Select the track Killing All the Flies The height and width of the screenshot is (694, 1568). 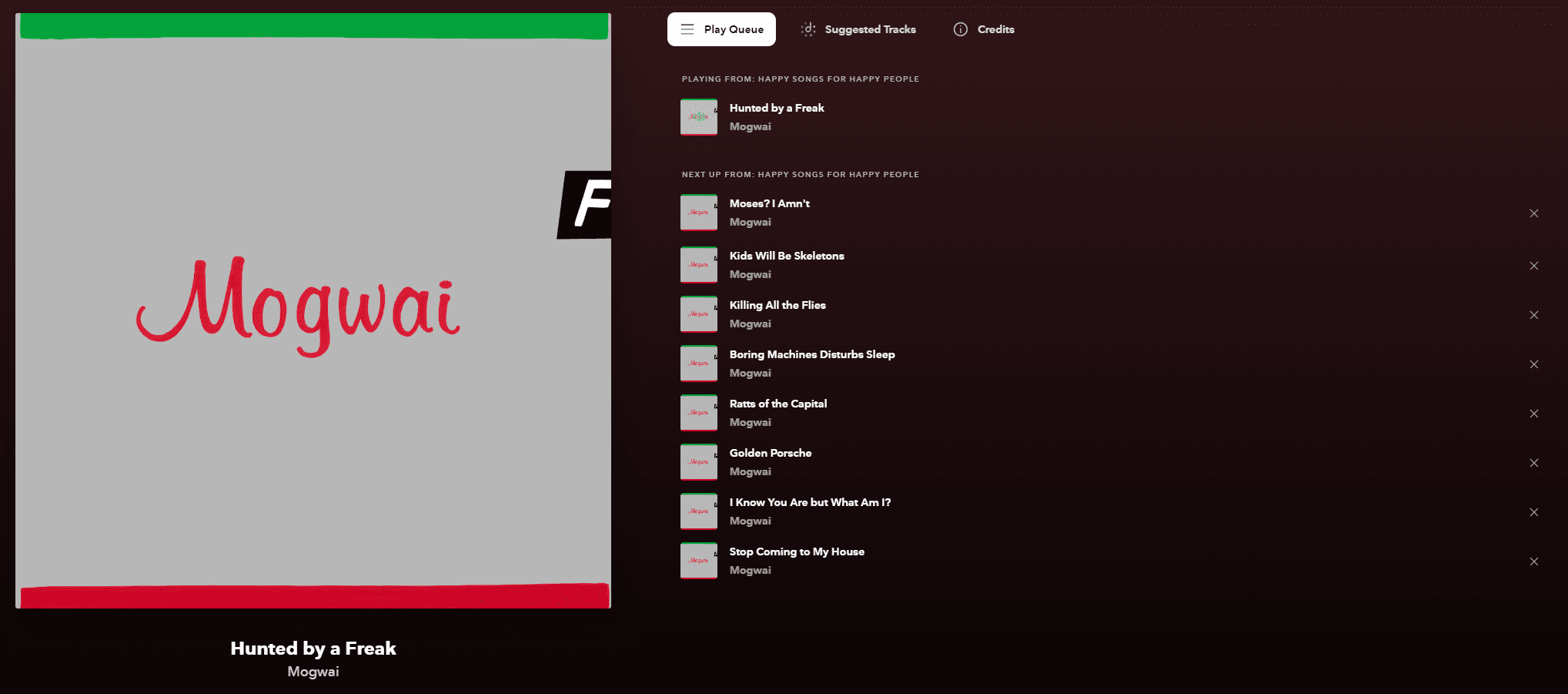pyautogui.click(x=777, y=305)
